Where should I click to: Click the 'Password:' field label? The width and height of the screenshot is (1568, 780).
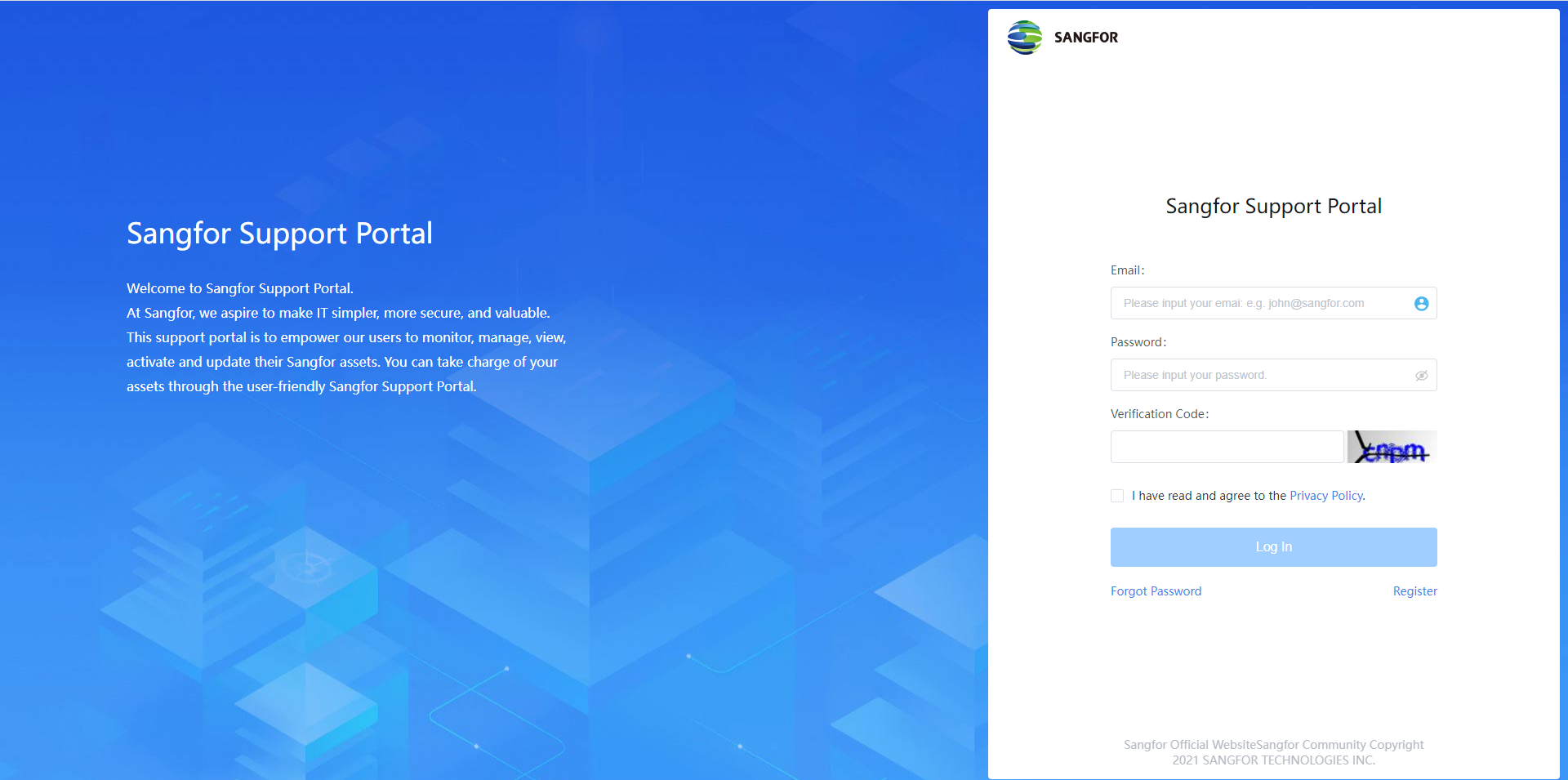(1138, 342)
